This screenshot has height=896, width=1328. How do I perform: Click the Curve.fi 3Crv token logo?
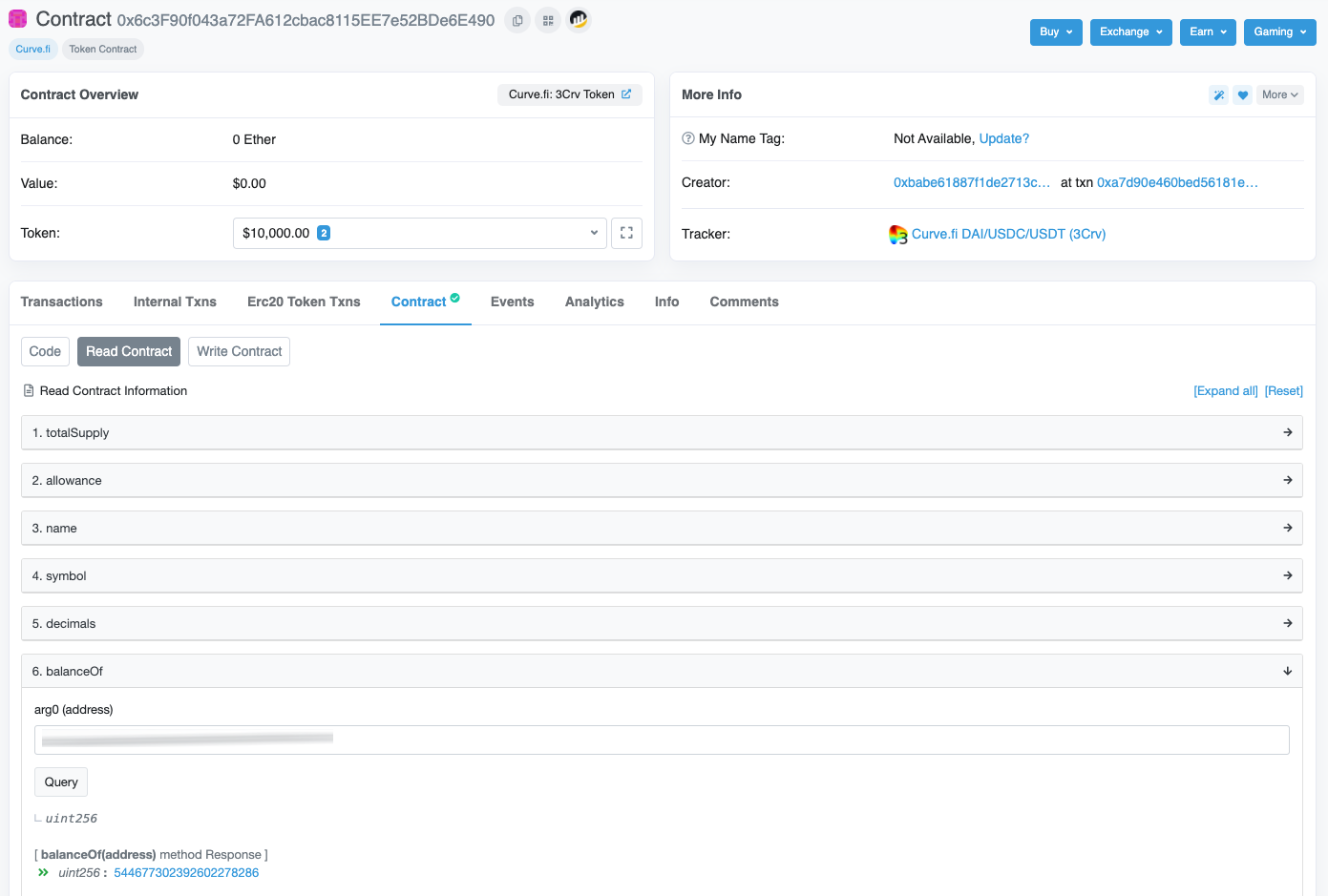[898, 235]
